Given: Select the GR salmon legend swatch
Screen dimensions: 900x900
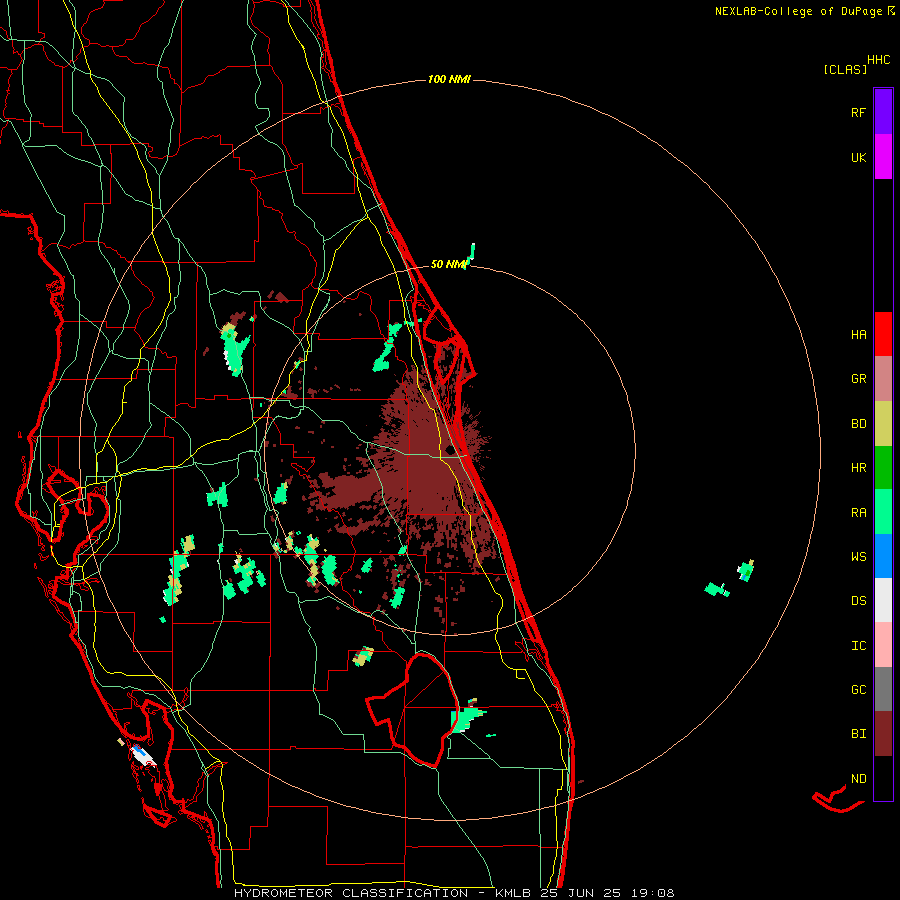Looking at the screenshot, I should 883,379.
